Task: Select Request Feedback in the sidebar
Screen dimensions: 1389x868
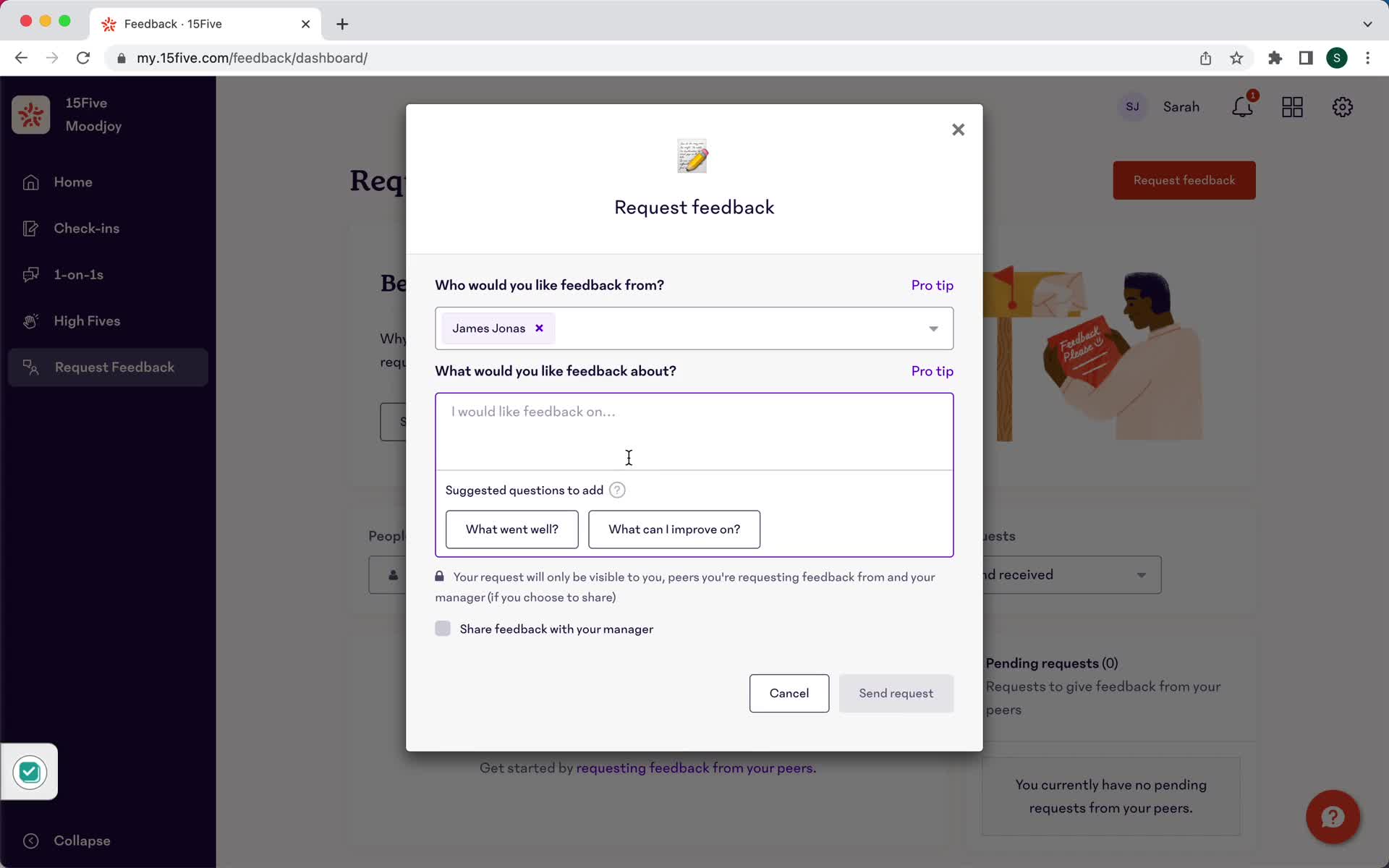Action: tap(109, 367)
